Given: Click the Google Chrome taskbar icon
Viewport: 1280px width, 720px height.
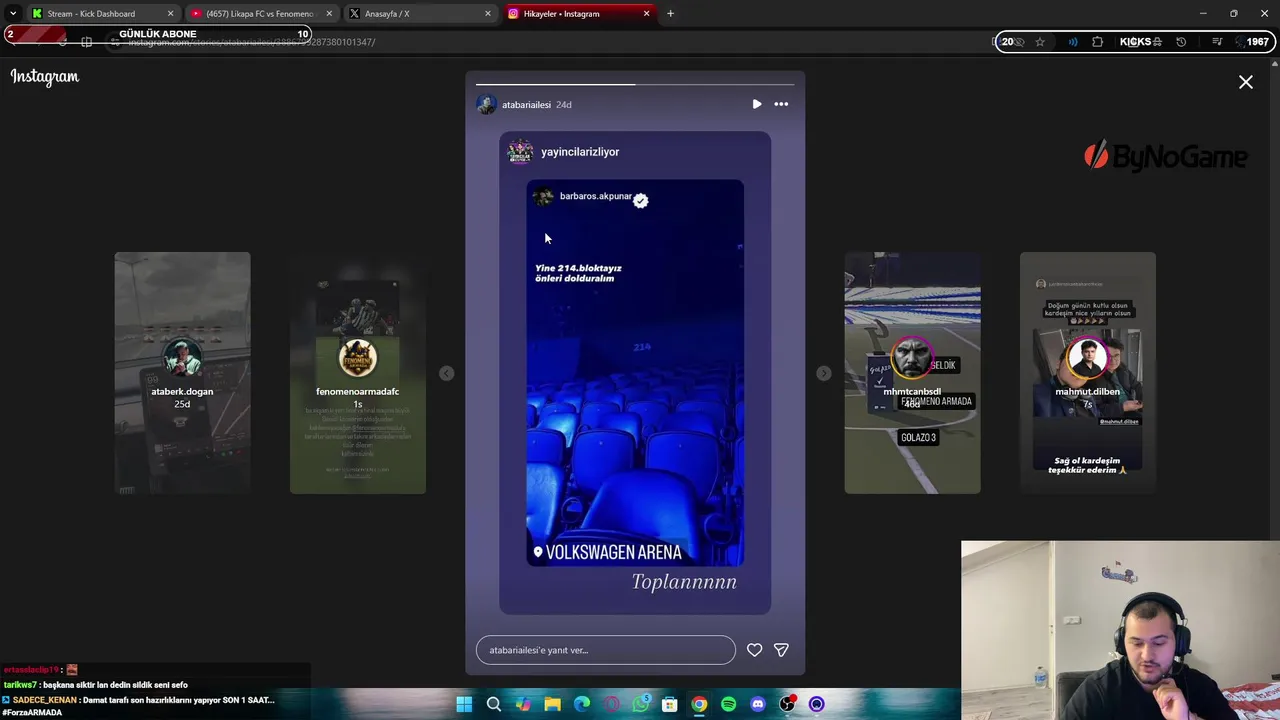Looking at the screenshot, I should [699, 704].
